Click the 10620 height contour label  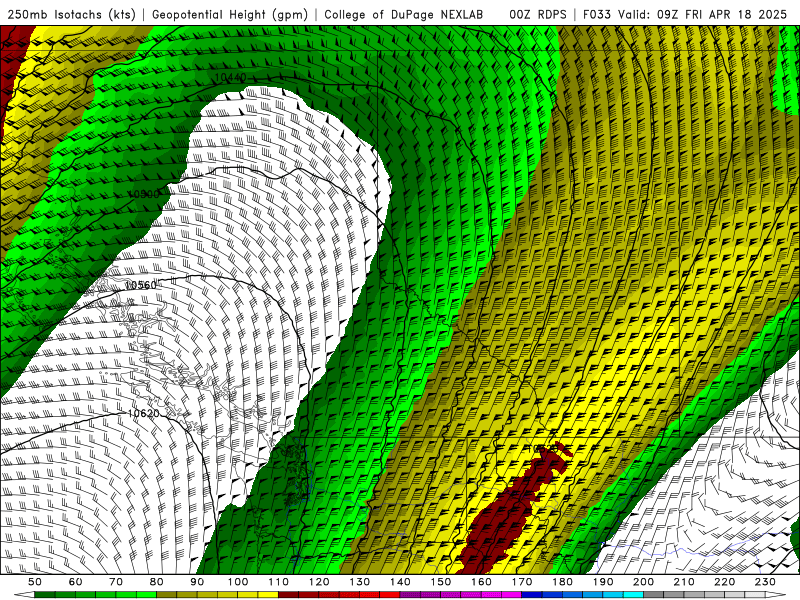[x=143, y=413]
